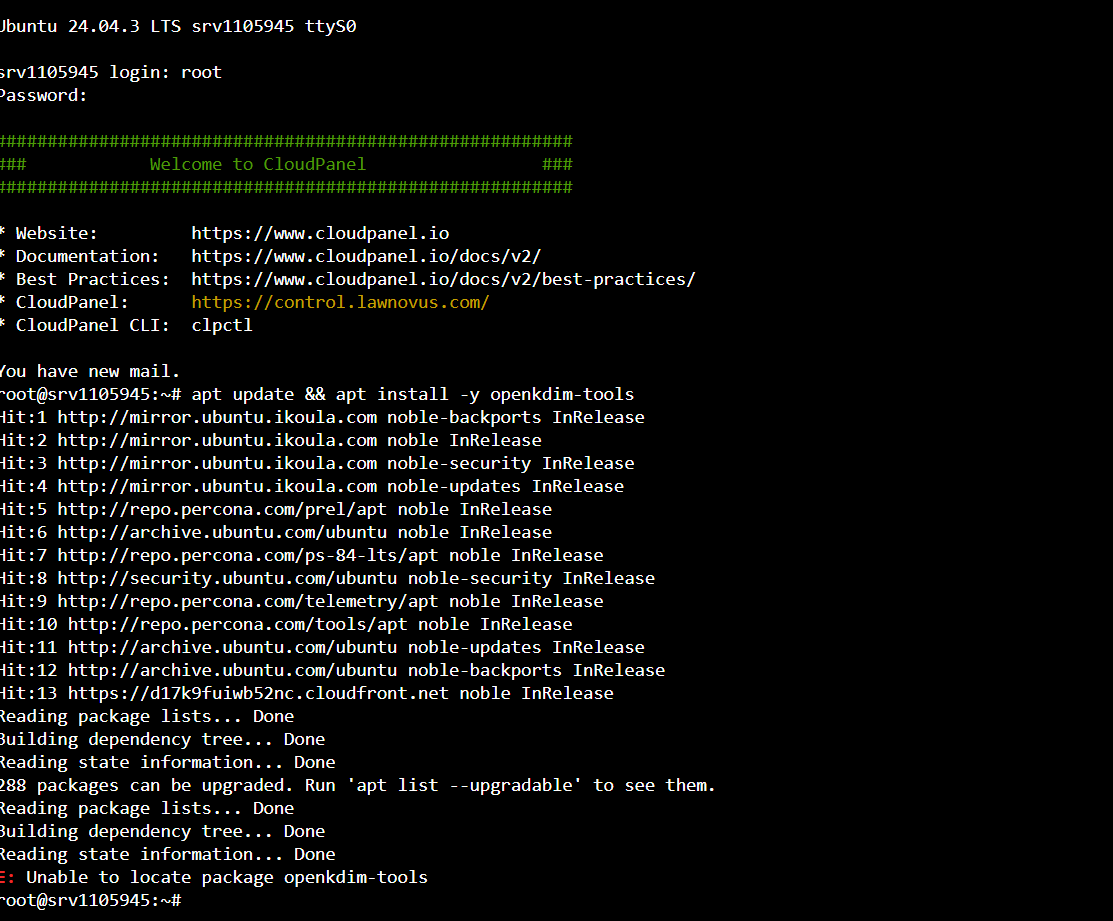The height and width of the screenshot is (921, 1113).
Task: Click the Hit:5 percona prel/apt line
Action: pyautogui.click(x=276, y=509)
